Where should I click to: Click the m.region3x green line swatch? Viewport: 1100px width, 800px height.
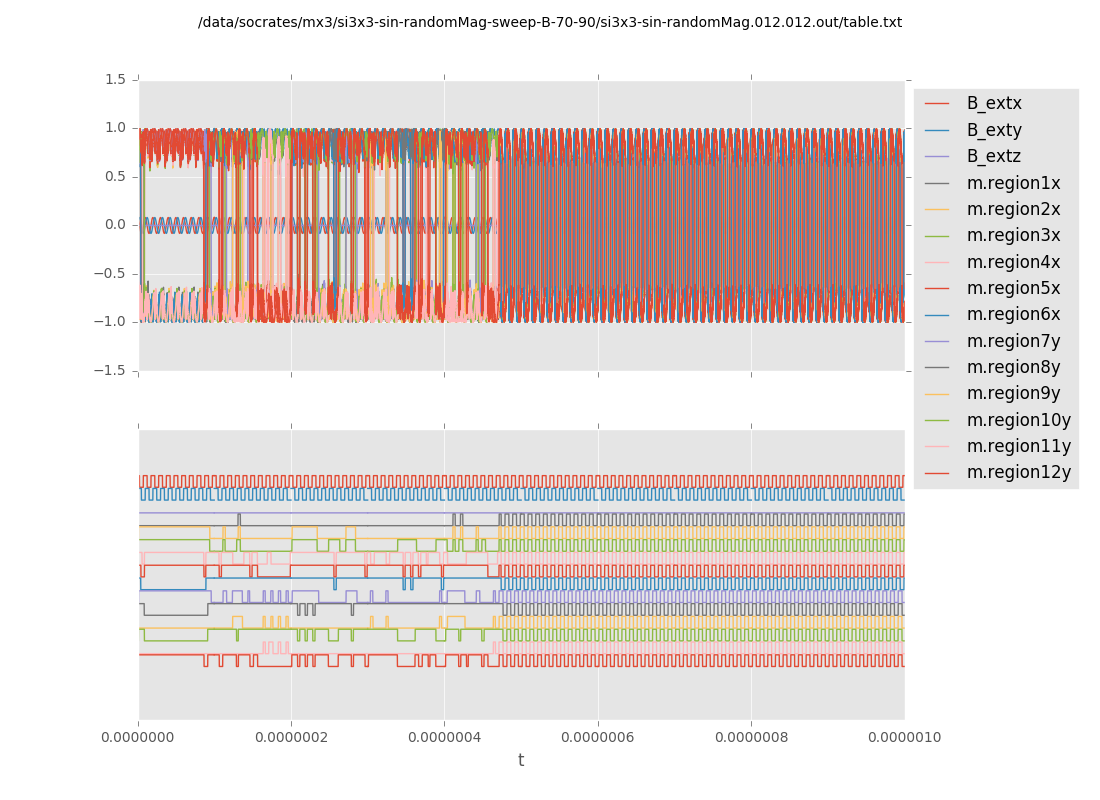click(937, 236)
